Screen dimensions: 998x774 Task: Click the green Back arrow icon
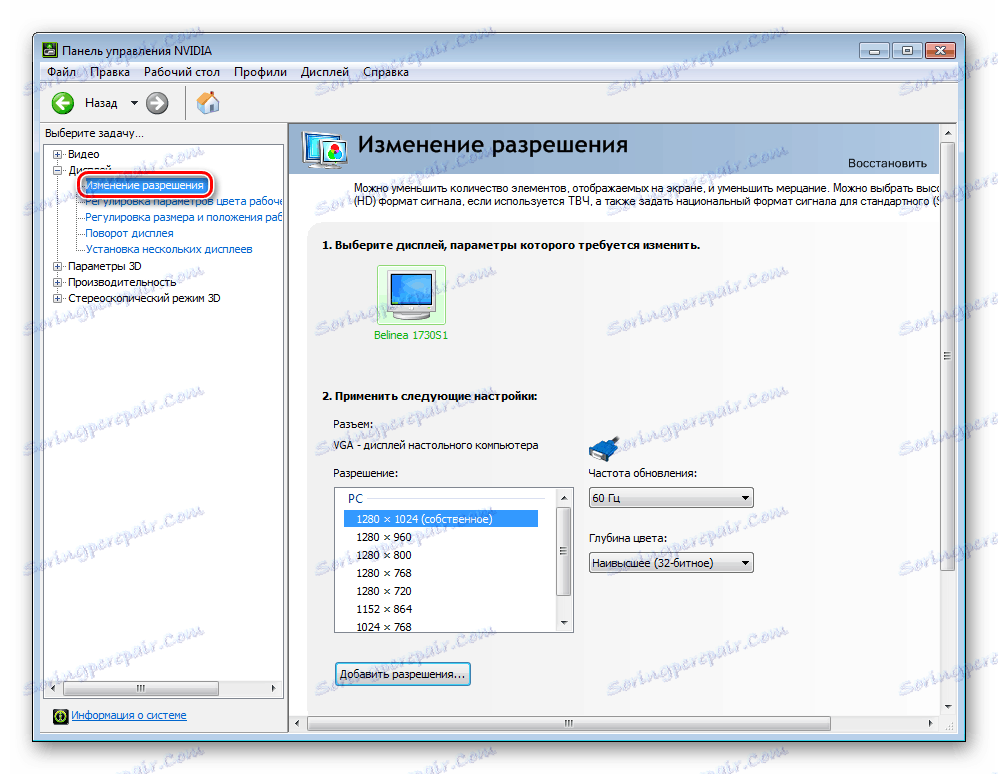(62, 102)
